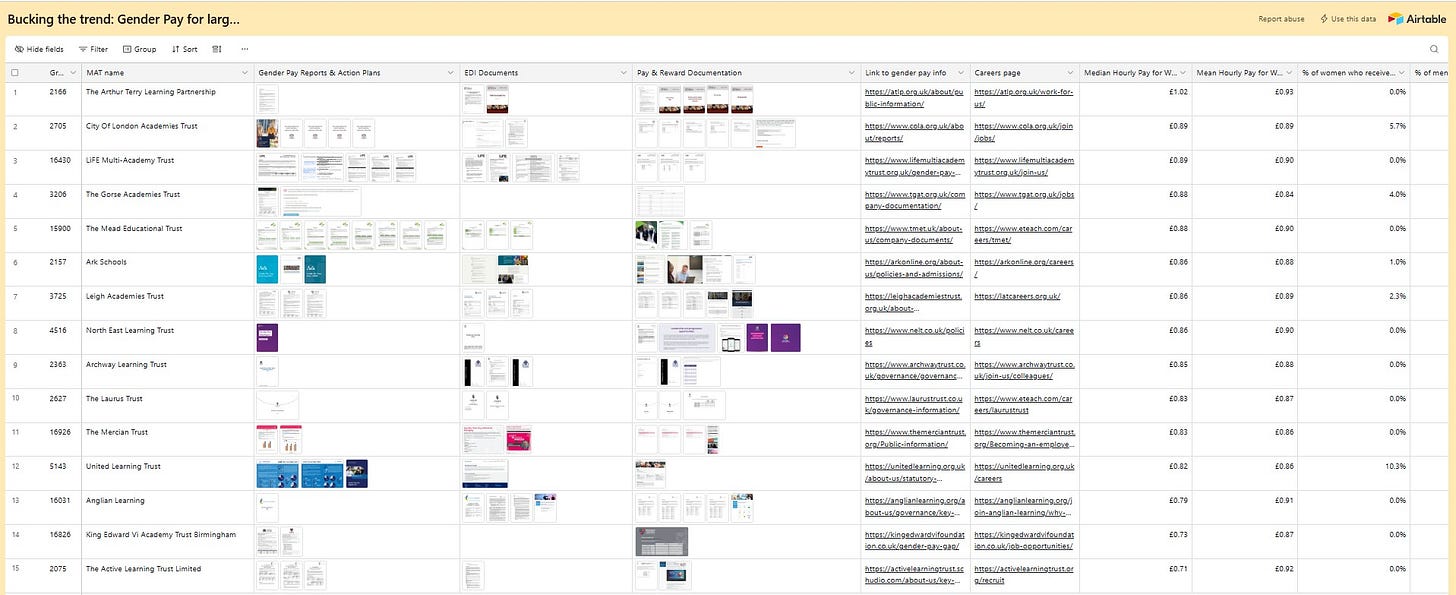
Task: Open the three-dots more options menu
Action: [245, 49]
